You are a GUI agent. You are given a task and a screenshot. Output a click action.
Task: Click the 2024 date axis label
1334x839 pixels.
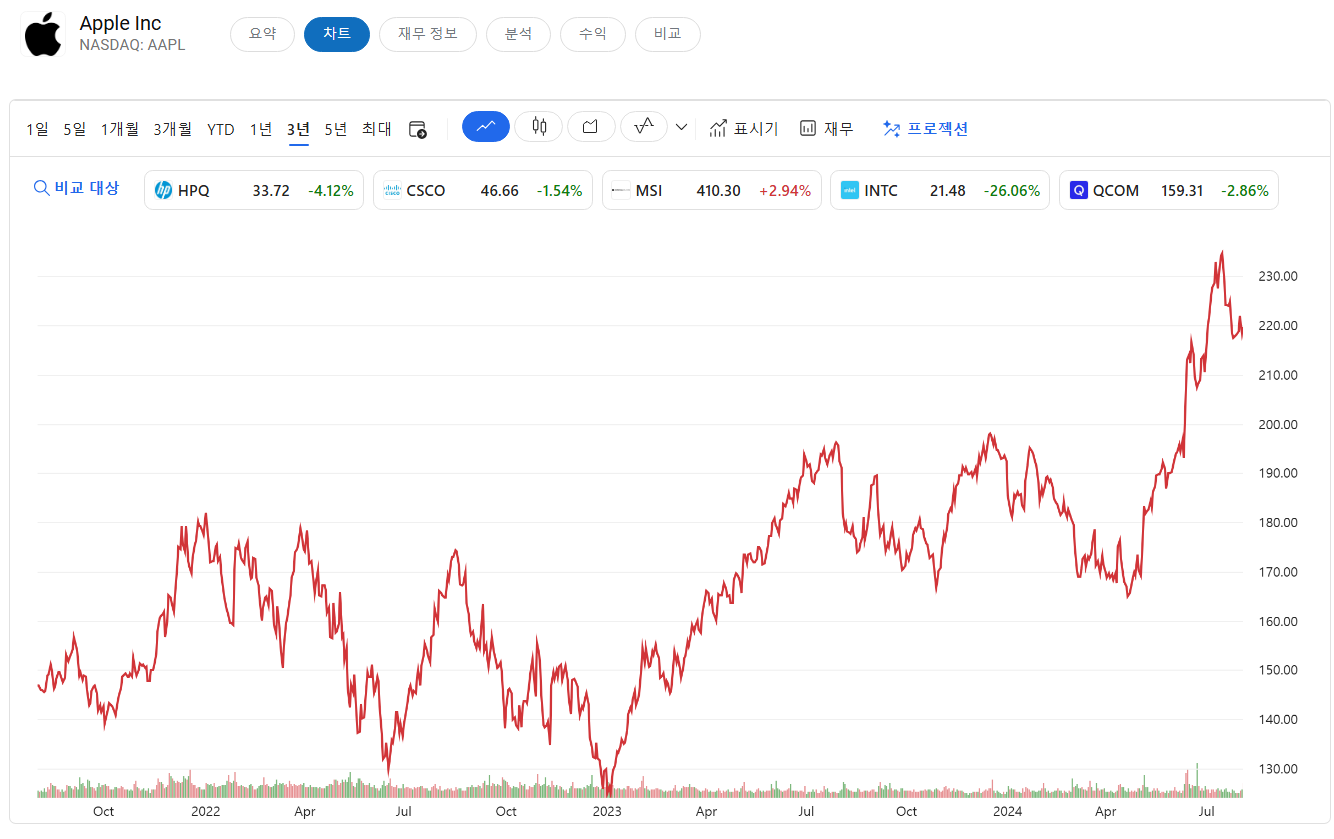coord(1007,811)
